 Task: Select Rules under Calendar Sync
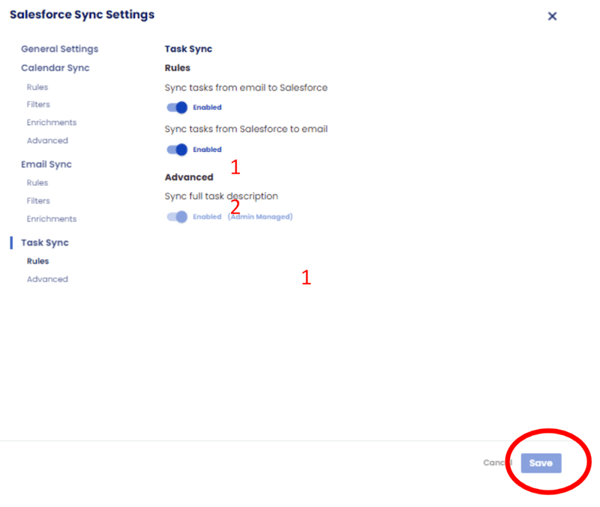[37, 87]
